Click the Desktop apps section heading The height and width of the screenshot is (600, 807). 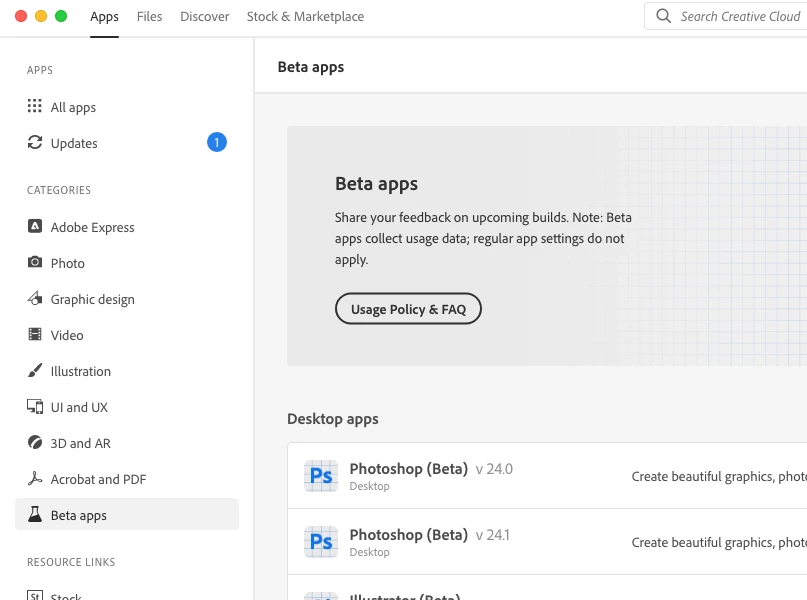pos(332,419)
